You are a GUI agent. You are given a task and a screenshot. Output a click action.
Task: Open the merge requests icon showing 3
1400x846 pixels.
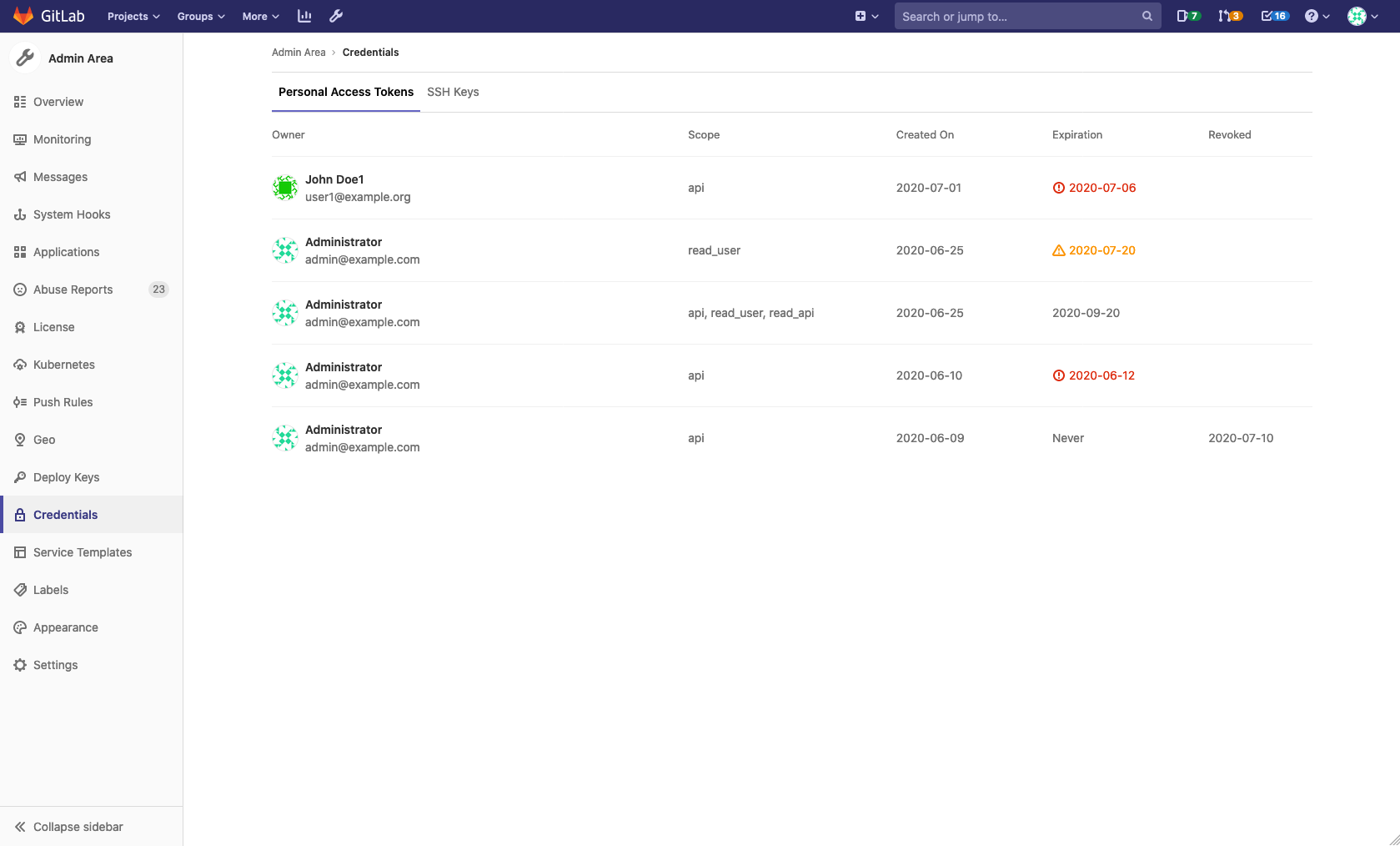coord(1229,15)
